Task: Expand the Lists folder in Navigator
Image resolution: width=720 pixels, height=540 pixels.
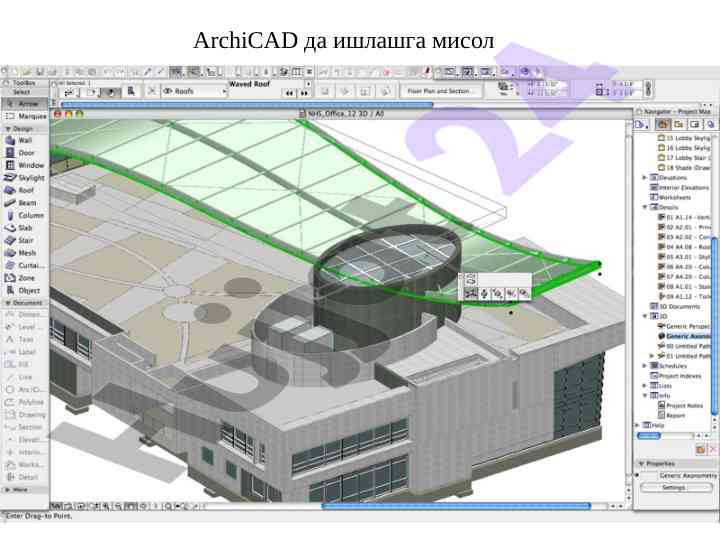Action: click(645, 385)
